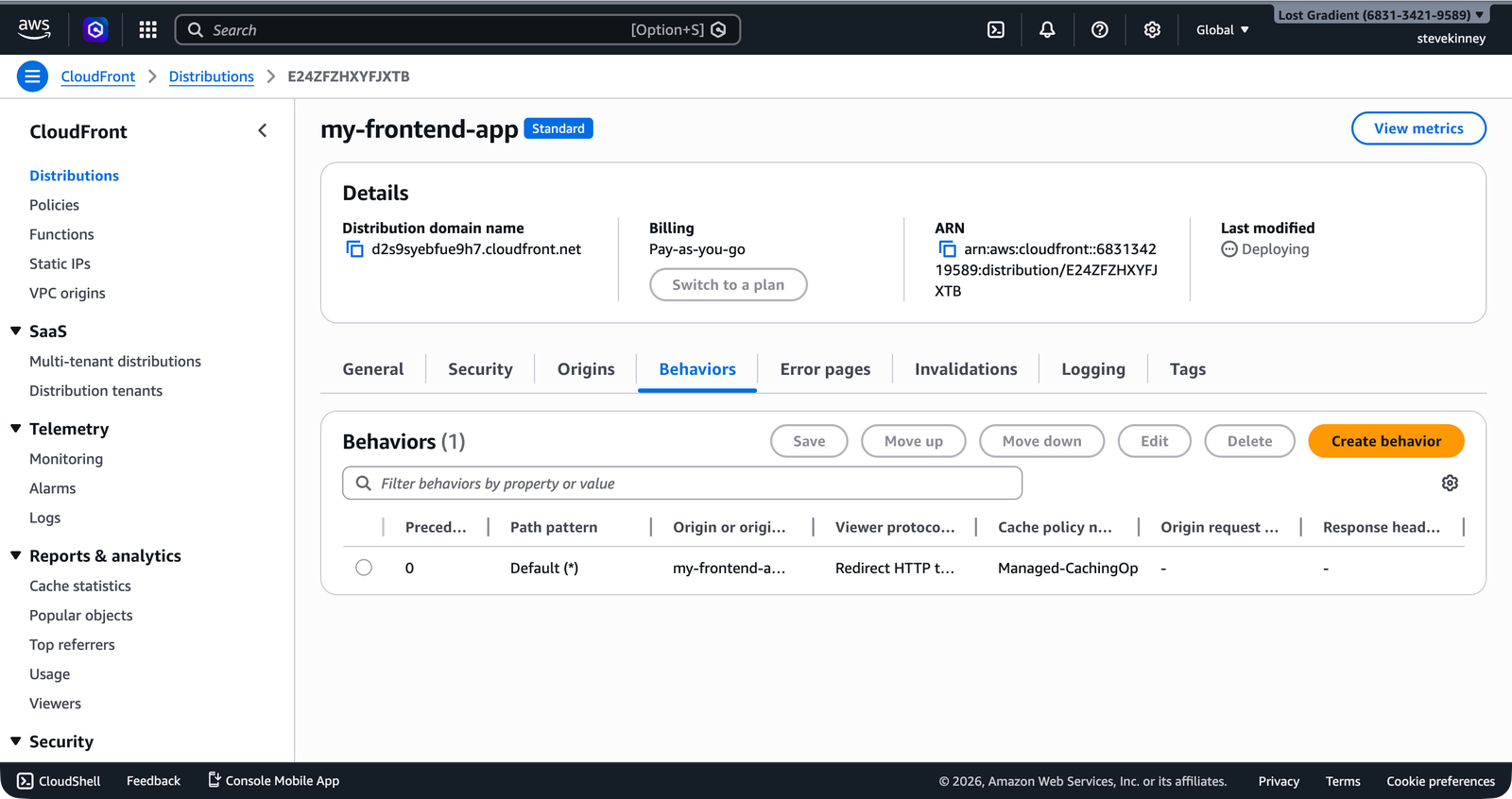Switch to the Security tab

(480, 369)
